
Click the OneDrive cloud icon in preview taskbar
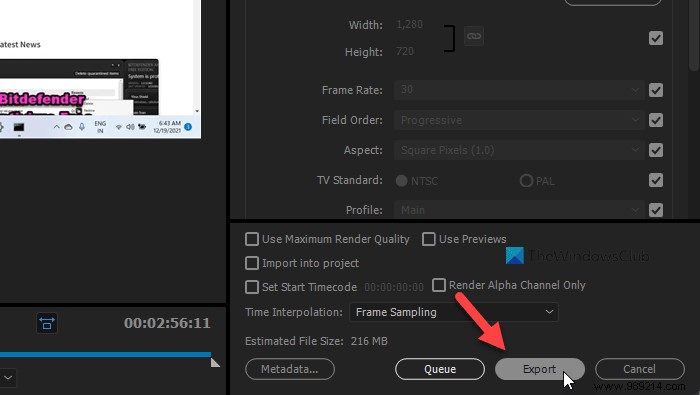click(x=68, y=127)
